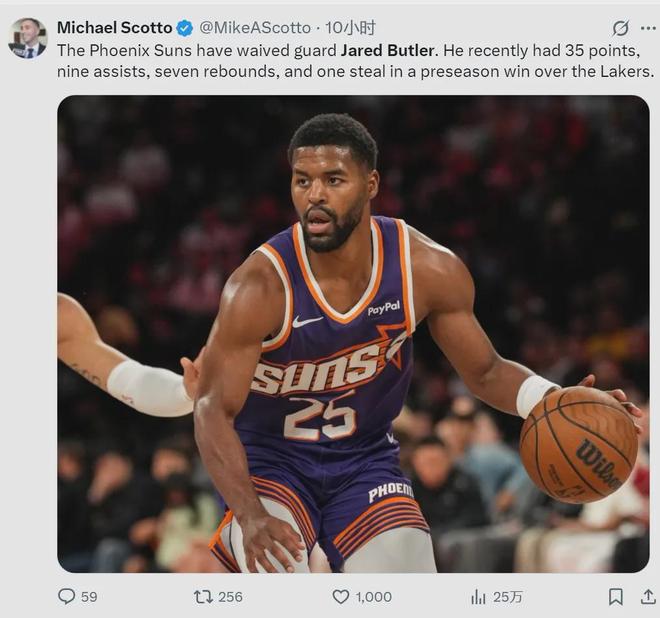Open the Suns player photo
Screen dimensions: 660x618
[x=353, y=334]
